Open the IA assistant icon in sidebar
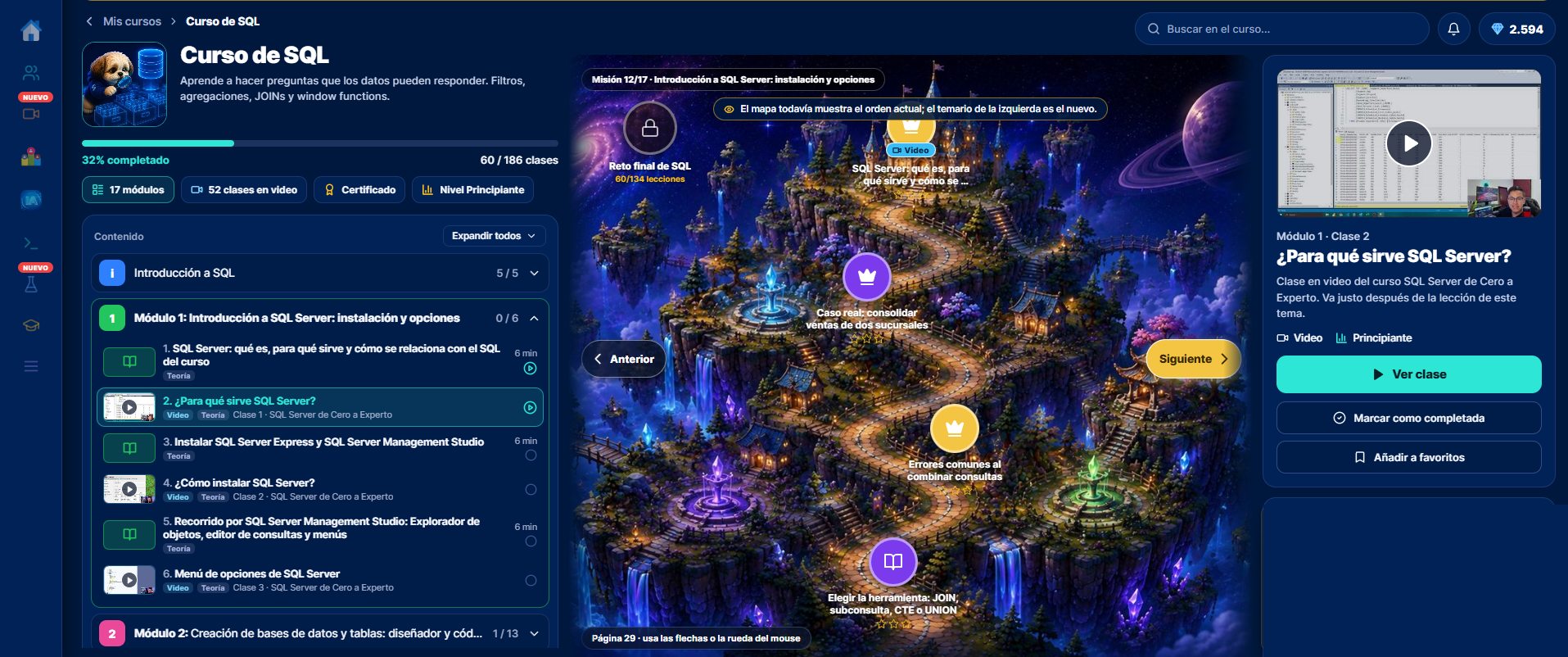The width and height of the screenshot is (1568, 657). point(31,199)
